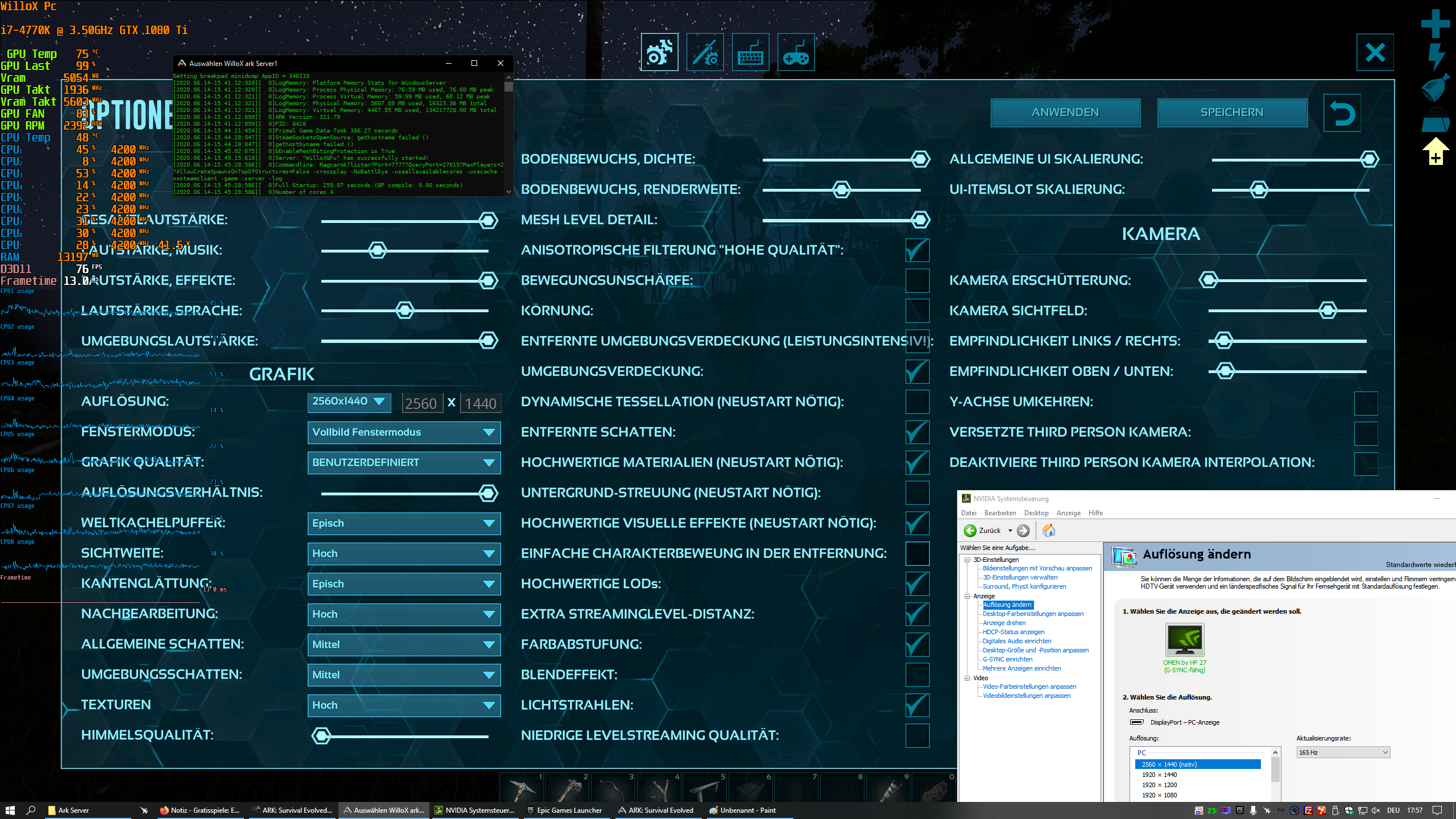Toggle Lichtstrahlen checkbox
Image resolution: width=1456 pixels, height=819 pixels.
tap(917, 705)
